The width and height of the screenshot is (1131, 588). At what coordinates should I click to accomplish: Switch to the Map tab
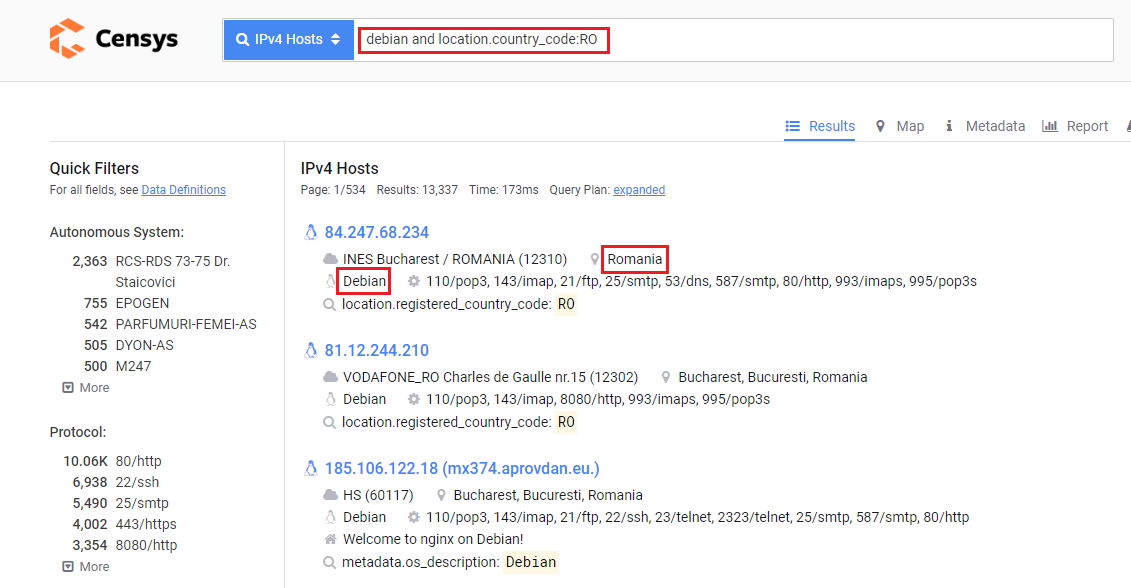pos(899,126)
